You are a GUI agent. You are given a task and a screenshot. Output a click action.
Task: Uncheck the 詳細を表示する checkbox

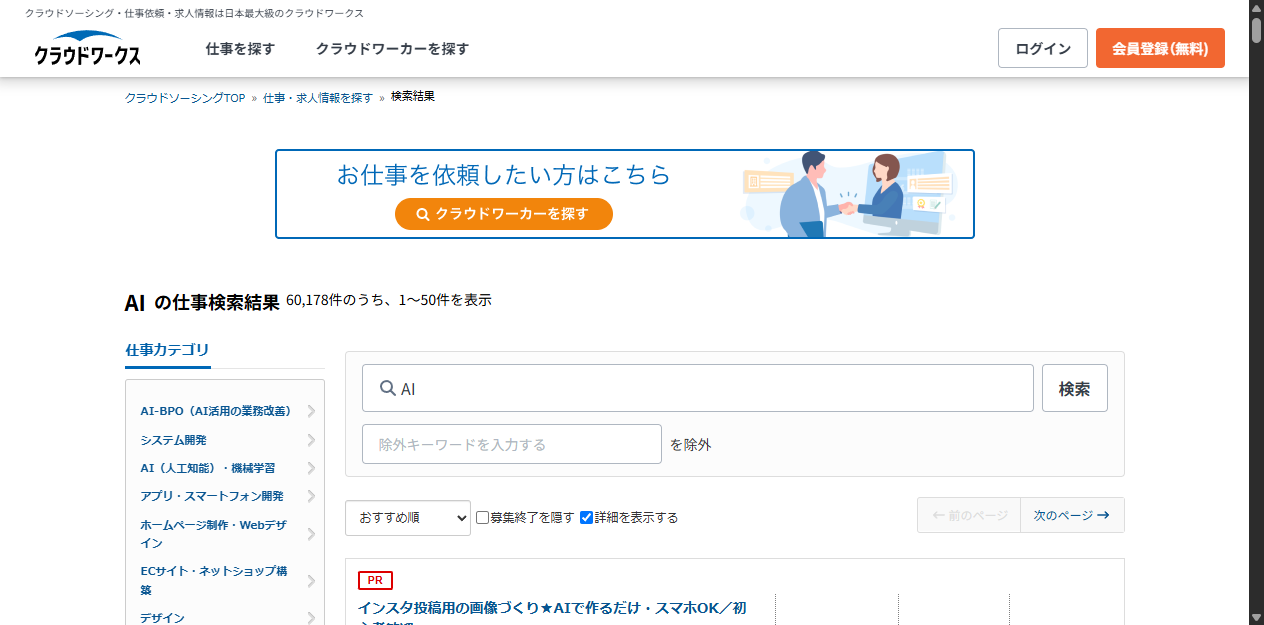pos(587,518)
